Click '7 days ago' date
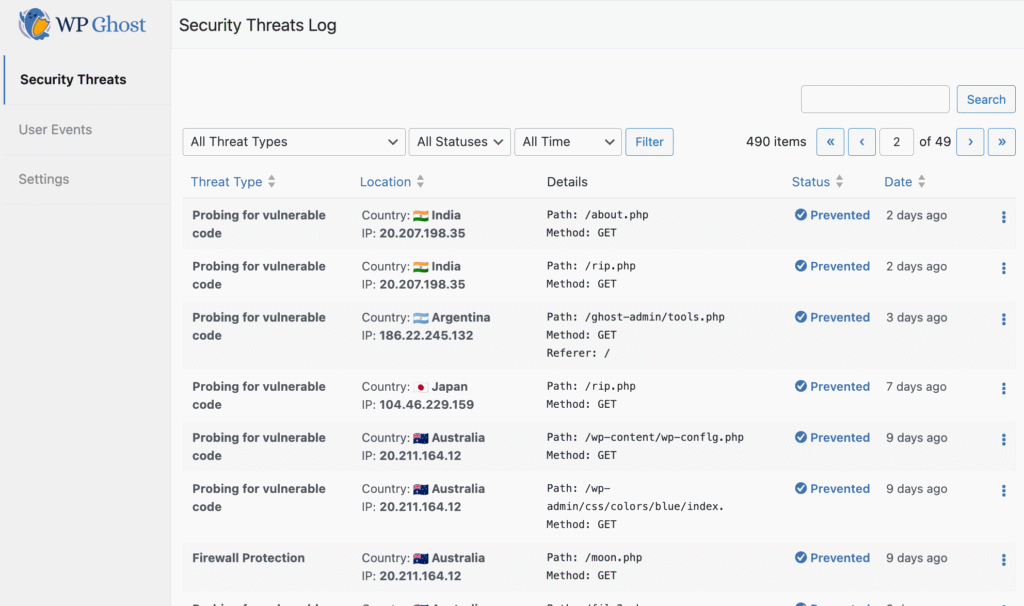Viewport: 1024px width, 606px height. (x=916, y=387)
